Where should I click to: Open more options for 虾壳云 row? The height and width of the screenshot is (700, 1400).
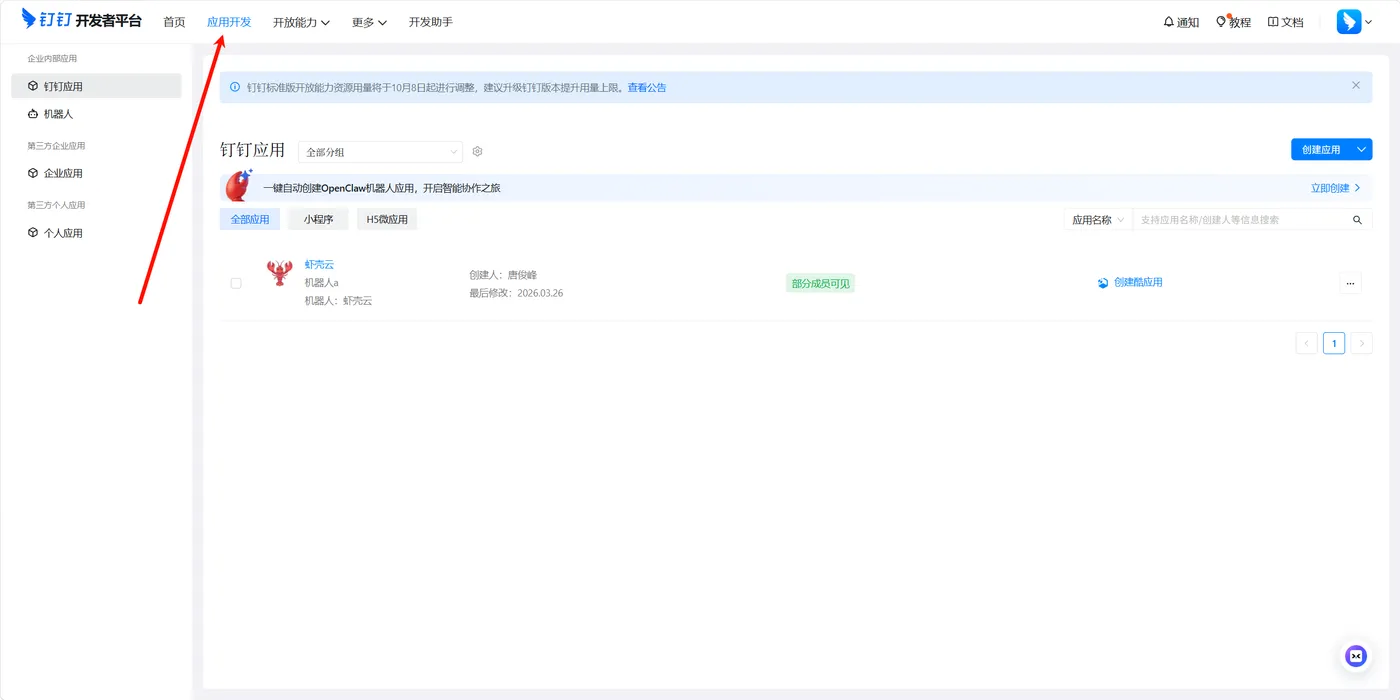click(1350, 283)
